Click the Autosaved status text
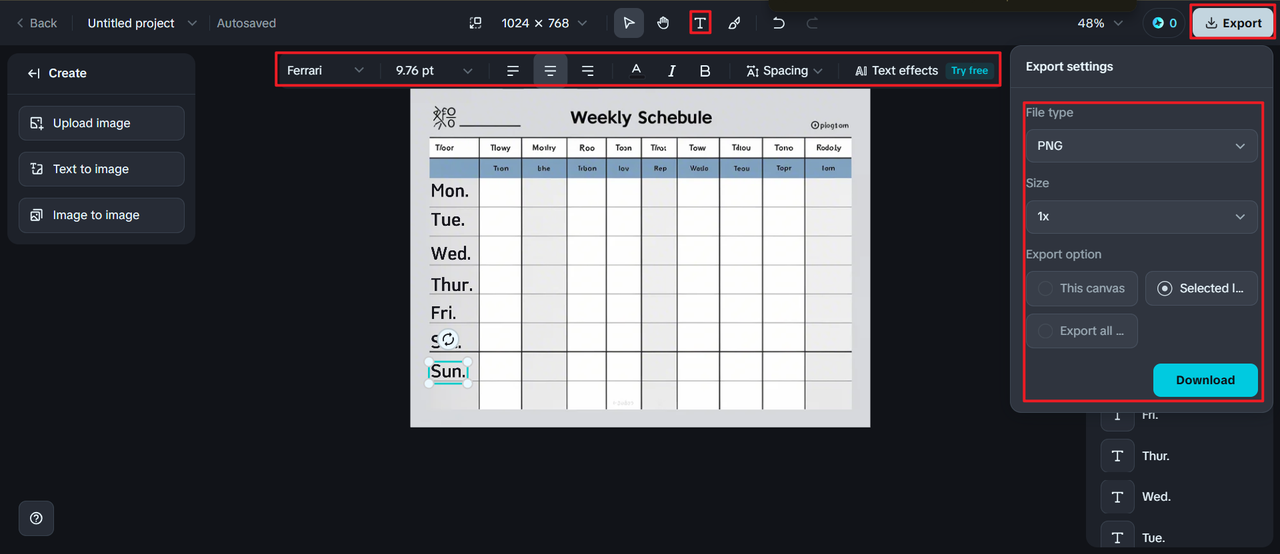Screen dimensions: 1280x554 246,23
